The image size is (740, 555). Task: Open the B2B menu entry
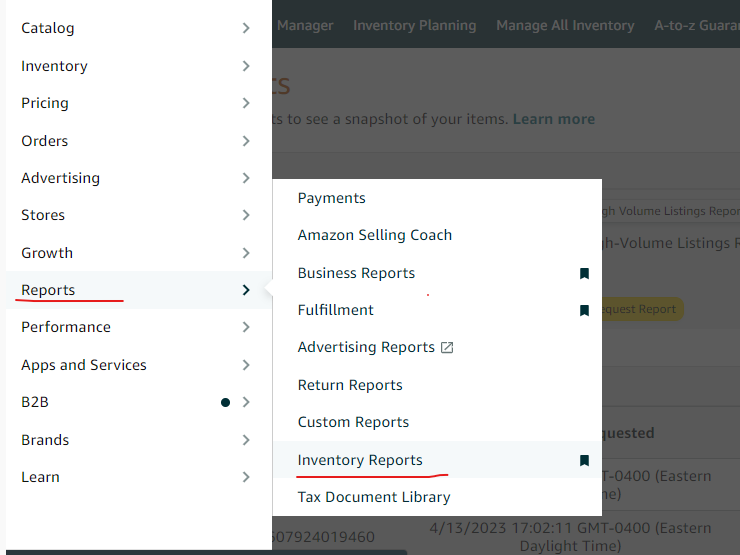click(x=35, y=402)
